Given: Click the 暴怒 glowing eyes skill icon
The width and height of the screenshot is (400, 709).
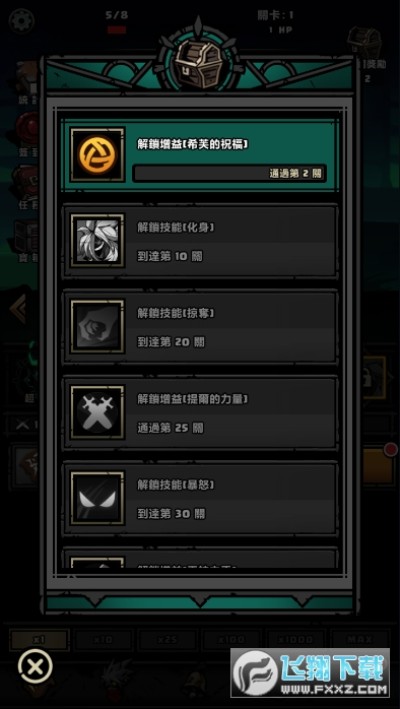Looking at the screenshot, I should [x=97, y=498].
